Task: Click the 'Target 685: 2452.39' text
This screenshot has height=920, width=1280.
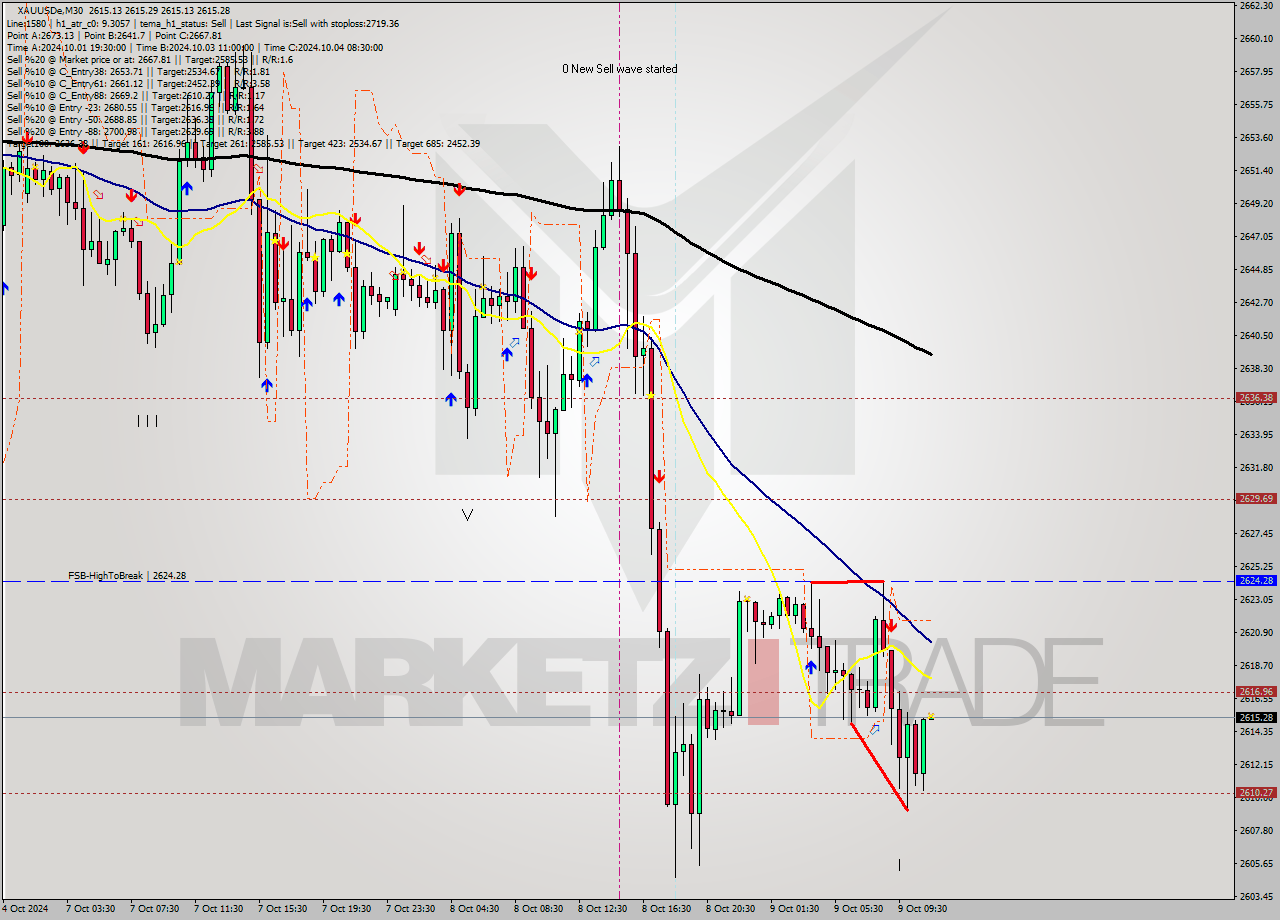Action: point(438,144)
